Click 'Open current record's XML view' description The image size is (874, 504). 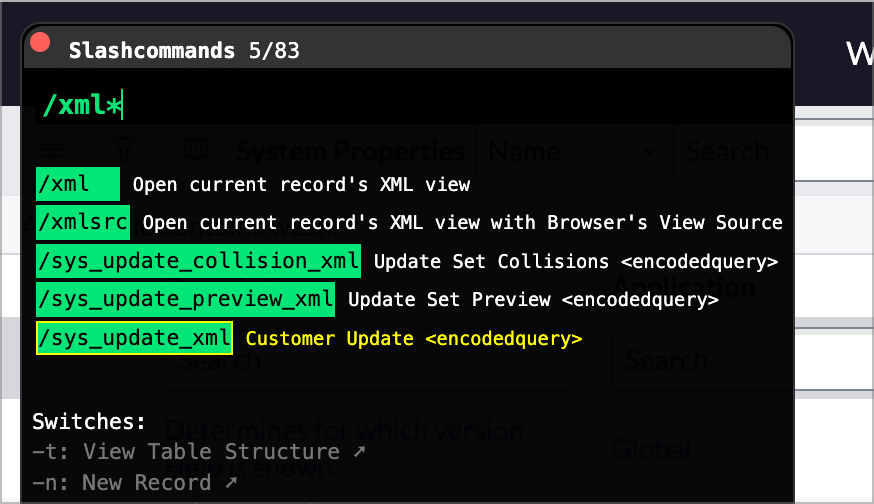pyautogui.click(x=301, y=185)
